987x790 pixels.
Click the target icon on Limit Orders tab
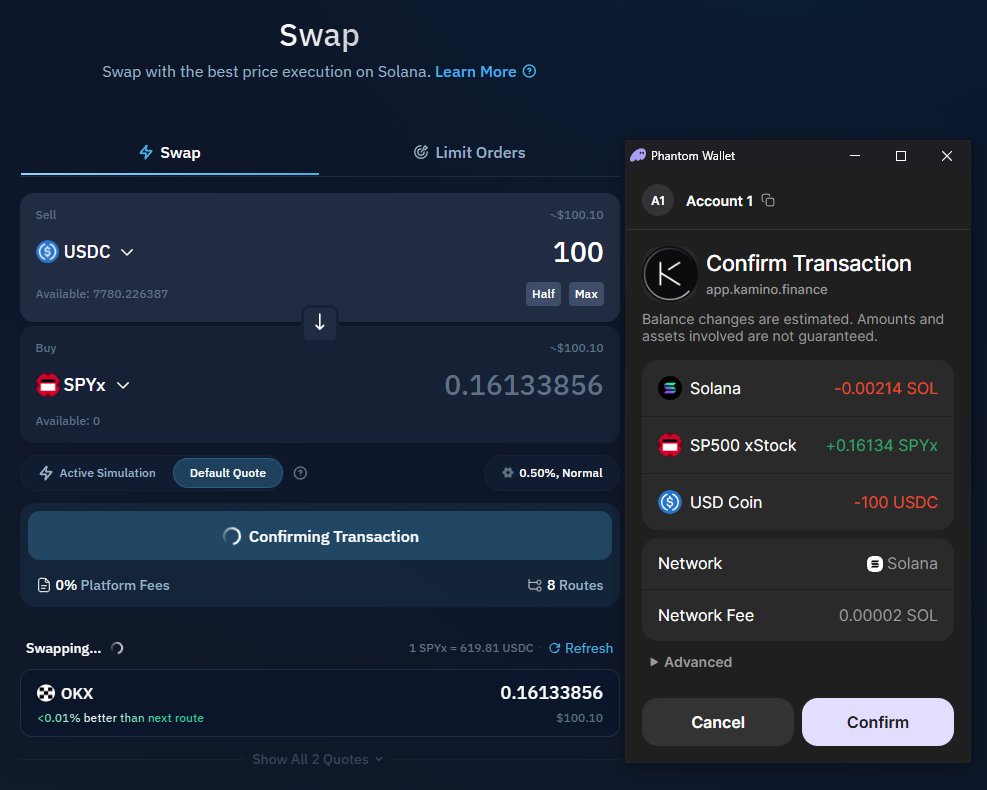pyautogui.click(x=420, y=152)
